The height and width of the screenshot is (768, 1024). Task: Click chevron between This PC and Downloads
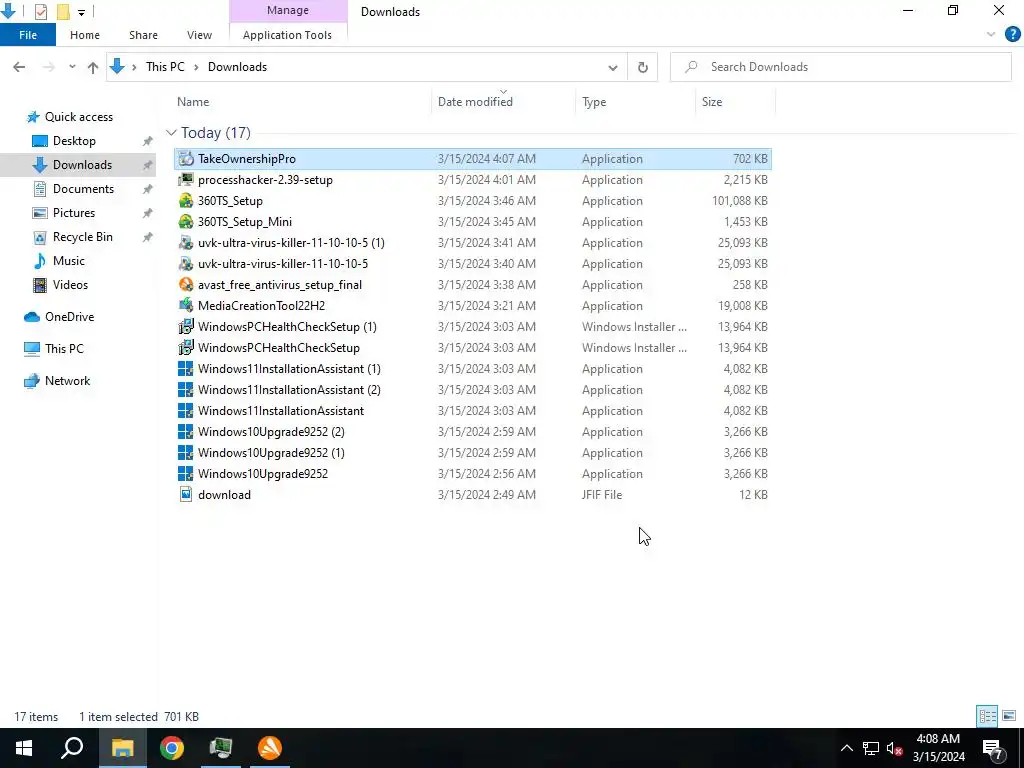coord(196,67)
